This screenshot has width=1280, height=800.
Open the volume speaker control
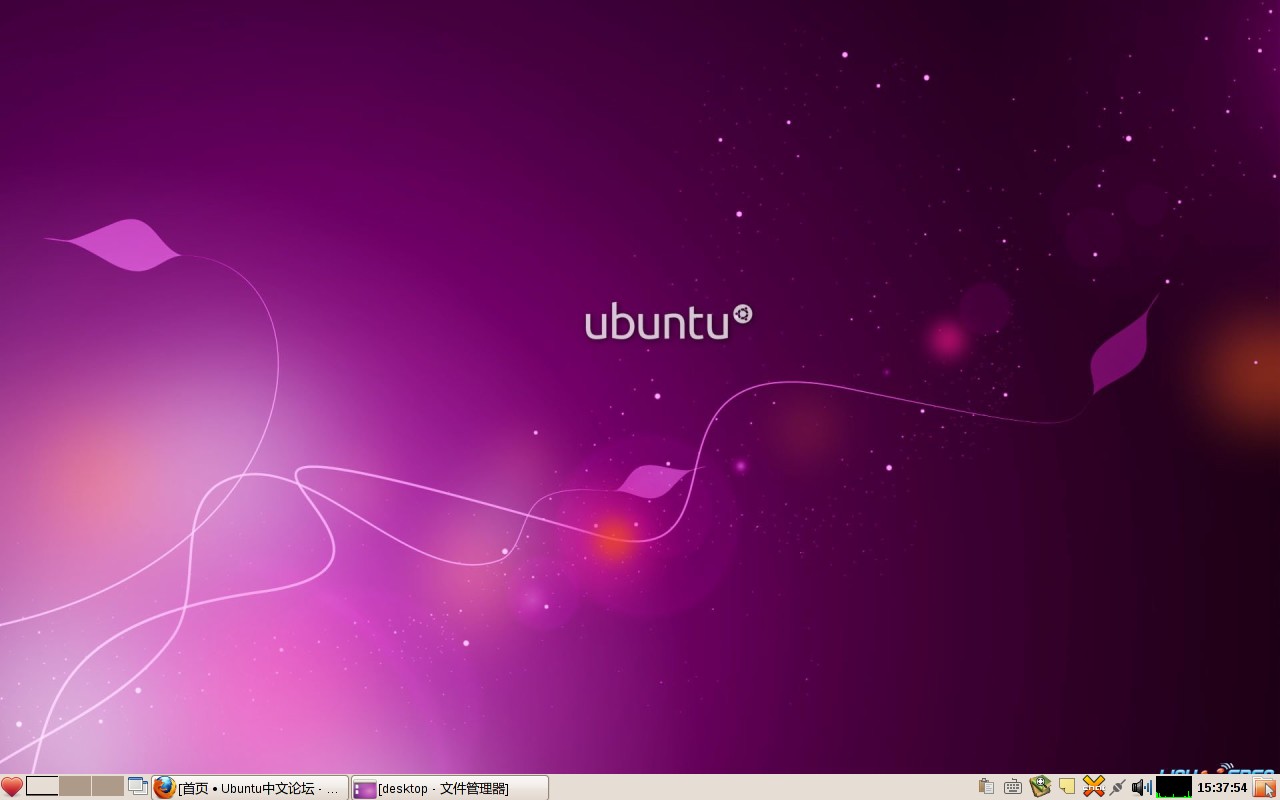1142,788
